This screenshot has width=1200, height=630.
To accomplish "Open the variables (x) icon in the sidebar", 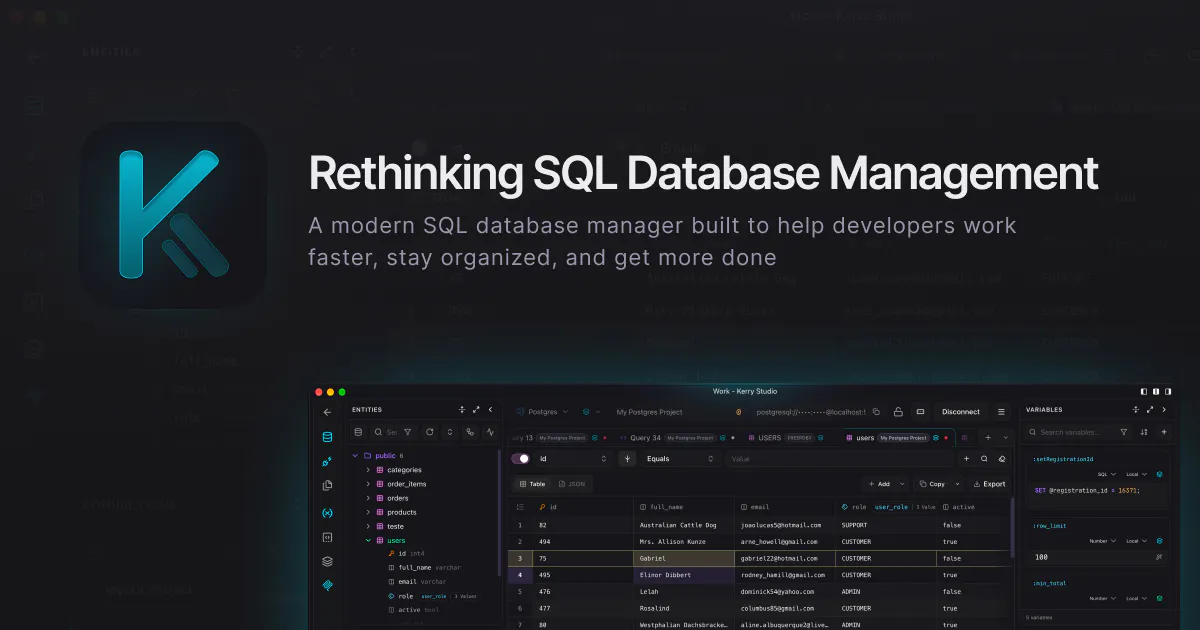I will coord(327,512).
